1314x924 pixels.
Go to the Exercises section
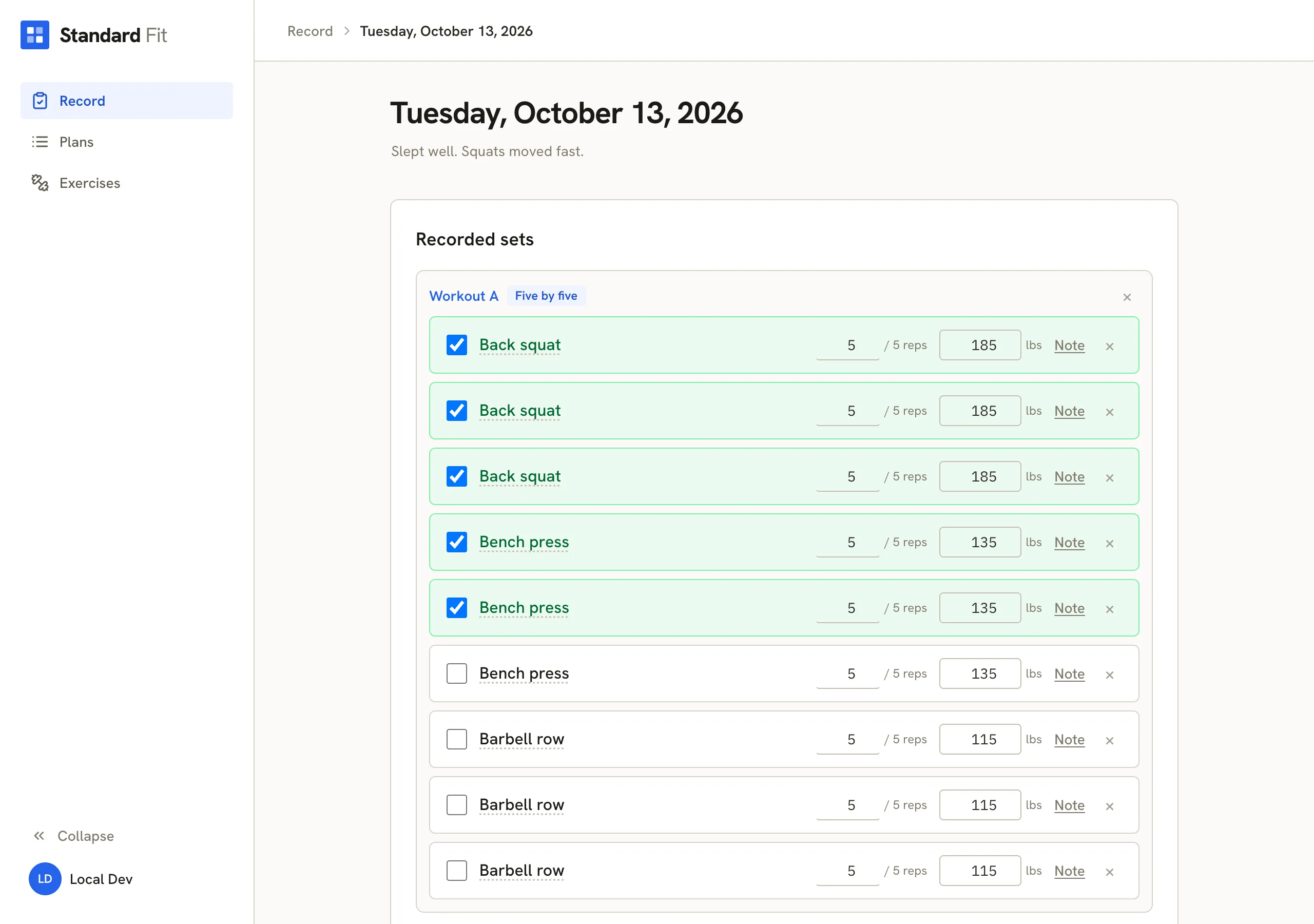(126, 183)
